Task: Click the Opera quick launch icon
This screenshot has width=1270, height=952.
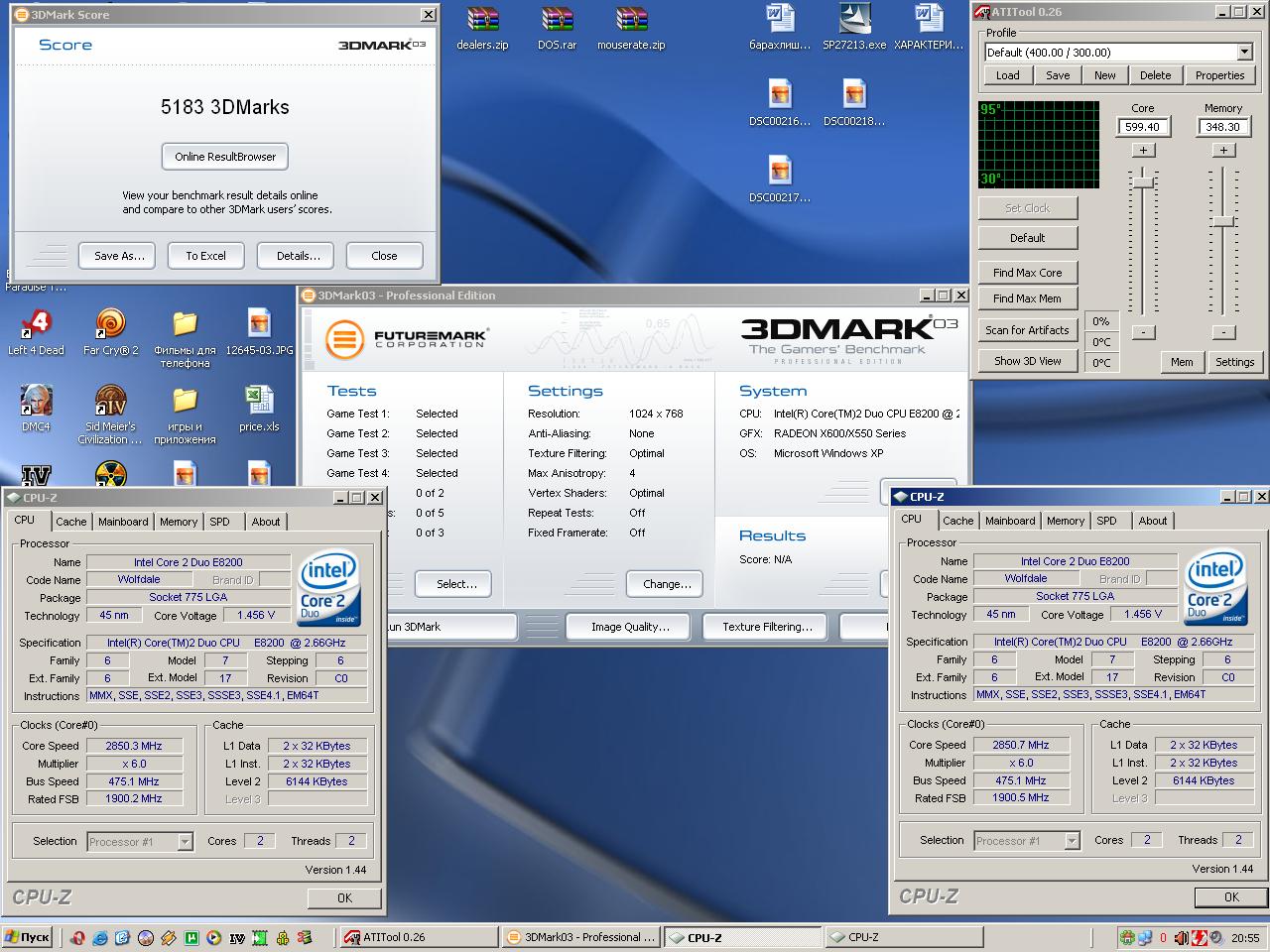Action: [x=77, y=937]
